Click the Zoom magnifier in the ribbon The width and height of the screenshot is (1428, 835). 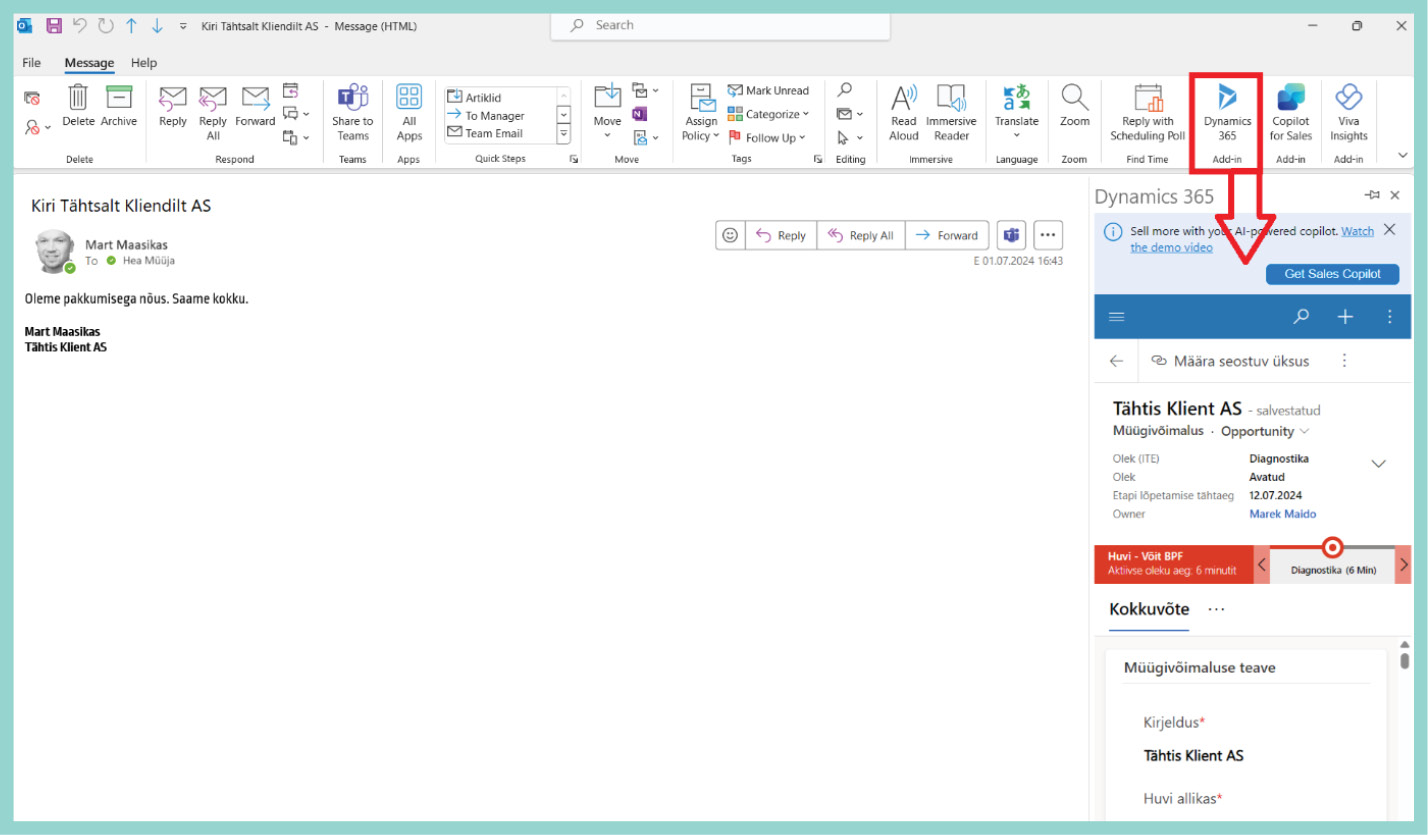[1075, 97]
